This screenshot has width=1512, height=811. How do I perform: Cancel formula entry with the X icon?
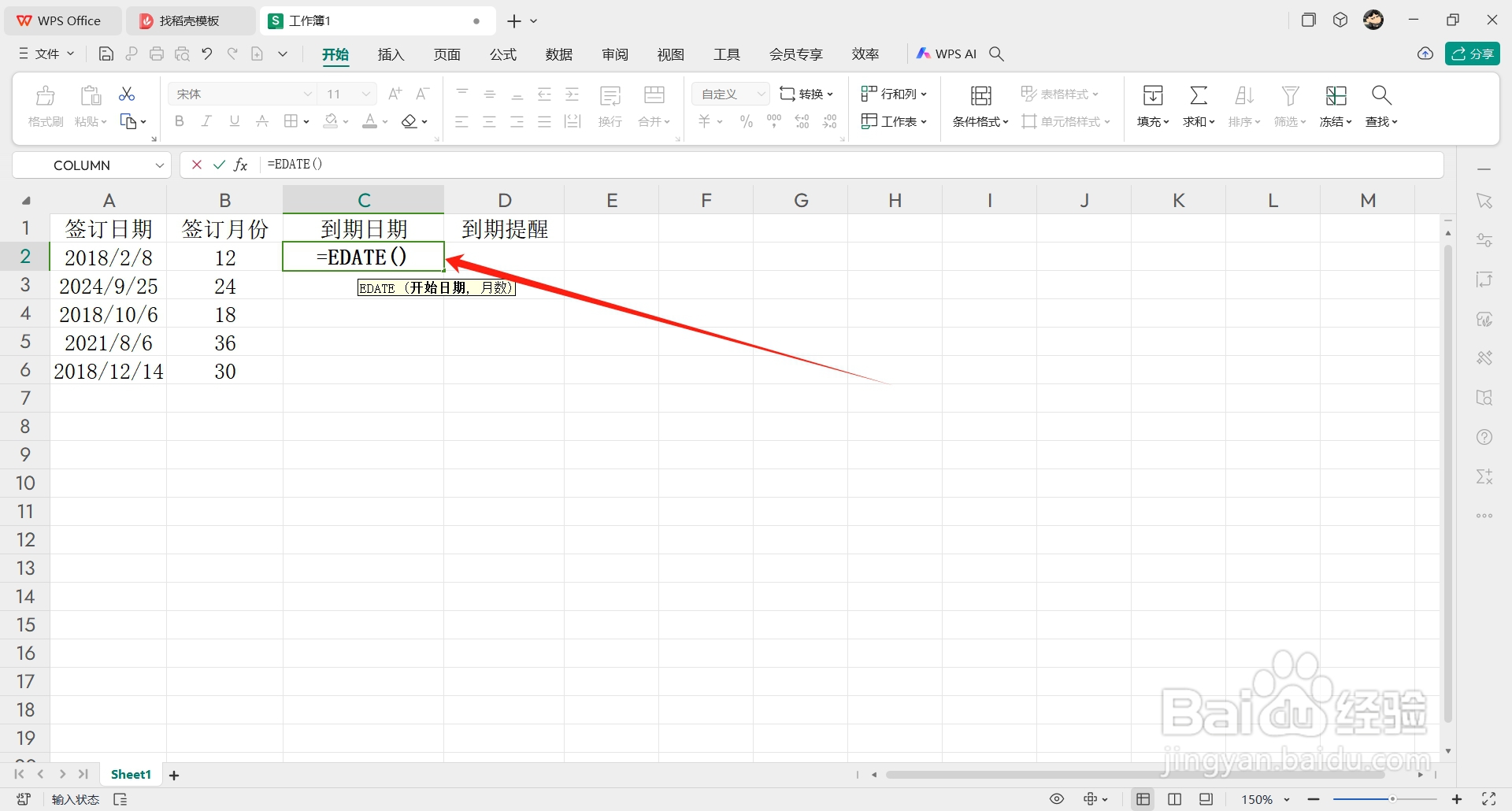point(197,165)
